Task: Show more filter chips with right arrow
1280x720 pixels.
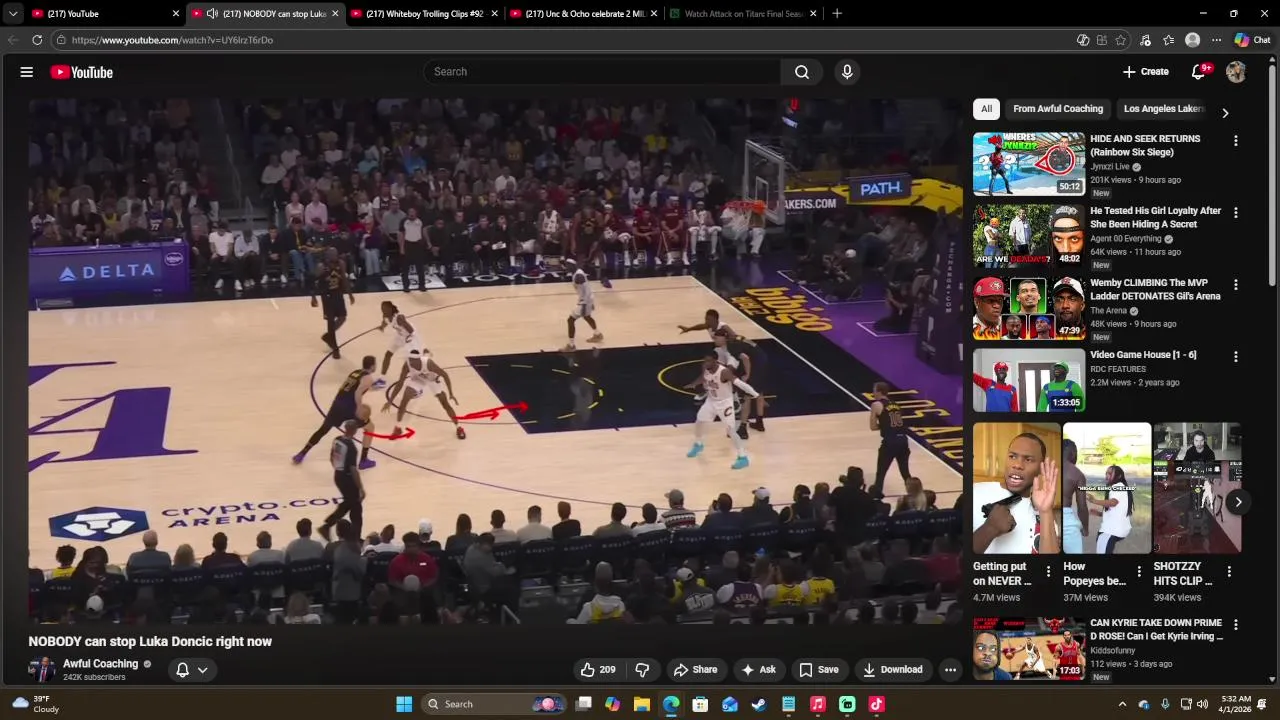Action: (x=1225, y=113)
